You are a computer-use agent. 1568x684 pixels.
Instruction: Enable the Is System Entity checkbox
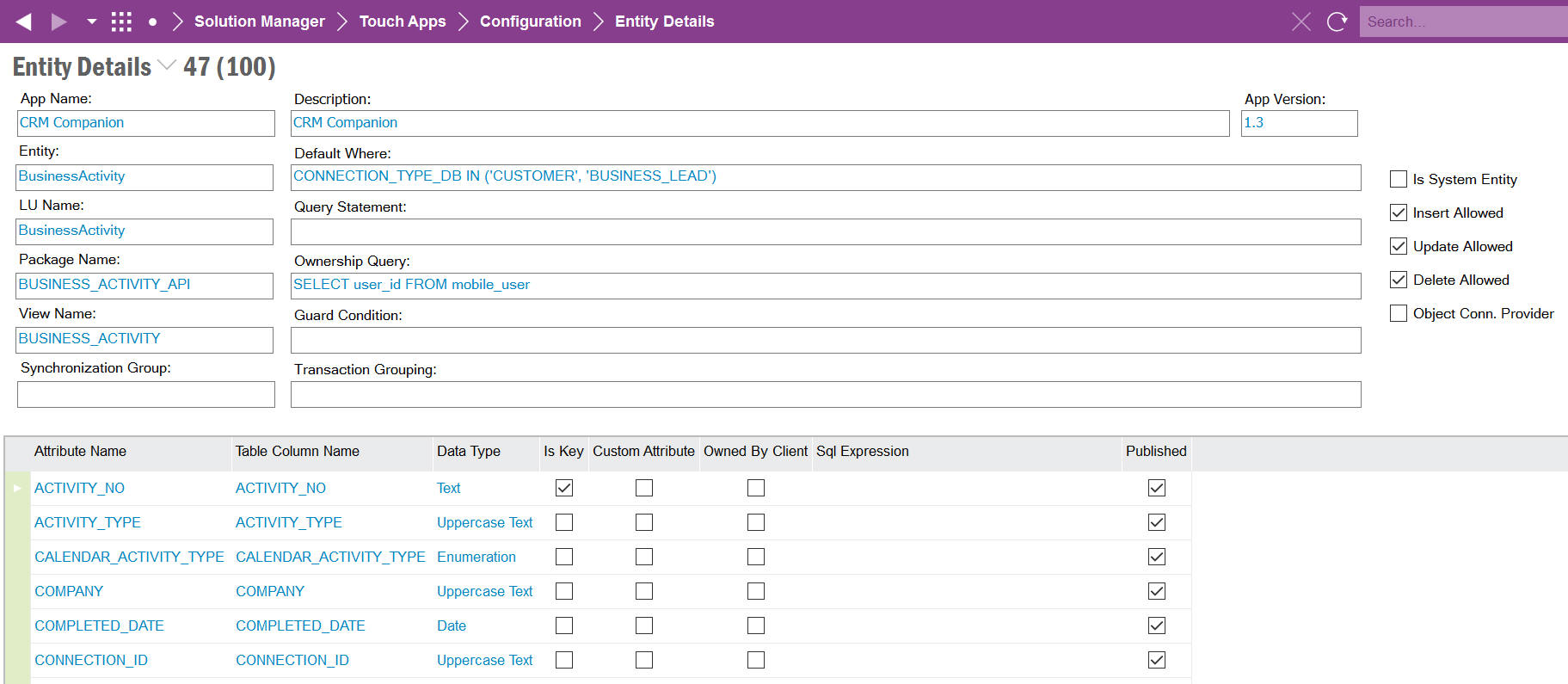1399,179
